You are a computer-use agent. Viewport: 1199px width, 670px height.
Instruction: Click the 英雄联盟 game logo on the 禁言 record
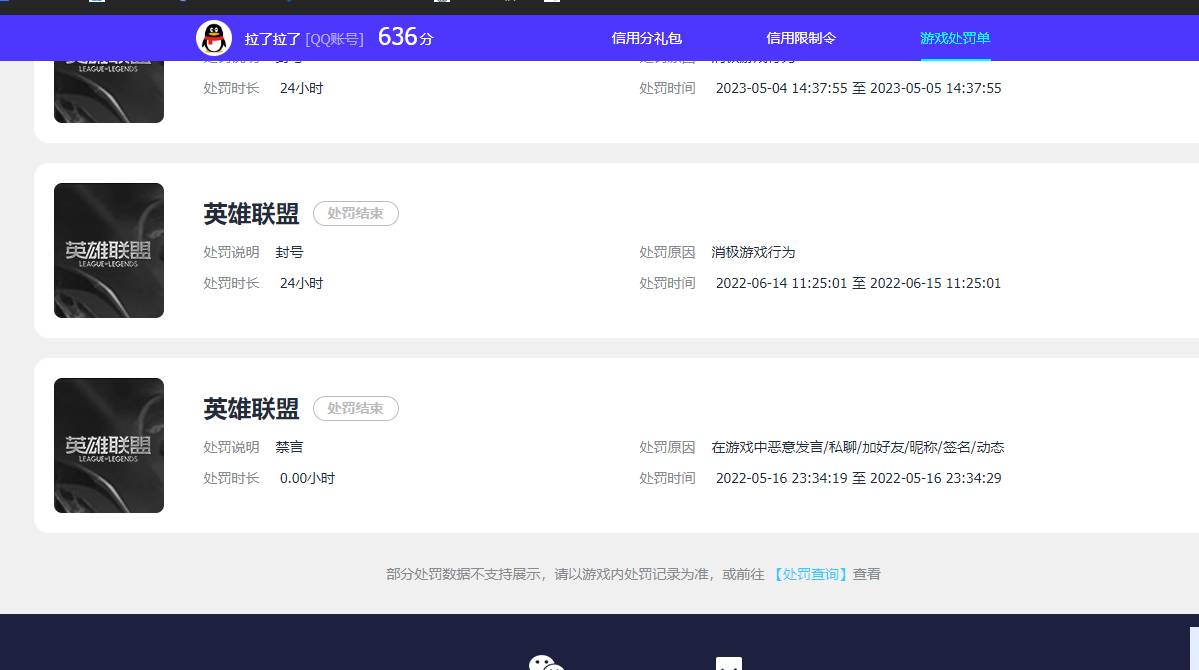[x=108, y=444]
